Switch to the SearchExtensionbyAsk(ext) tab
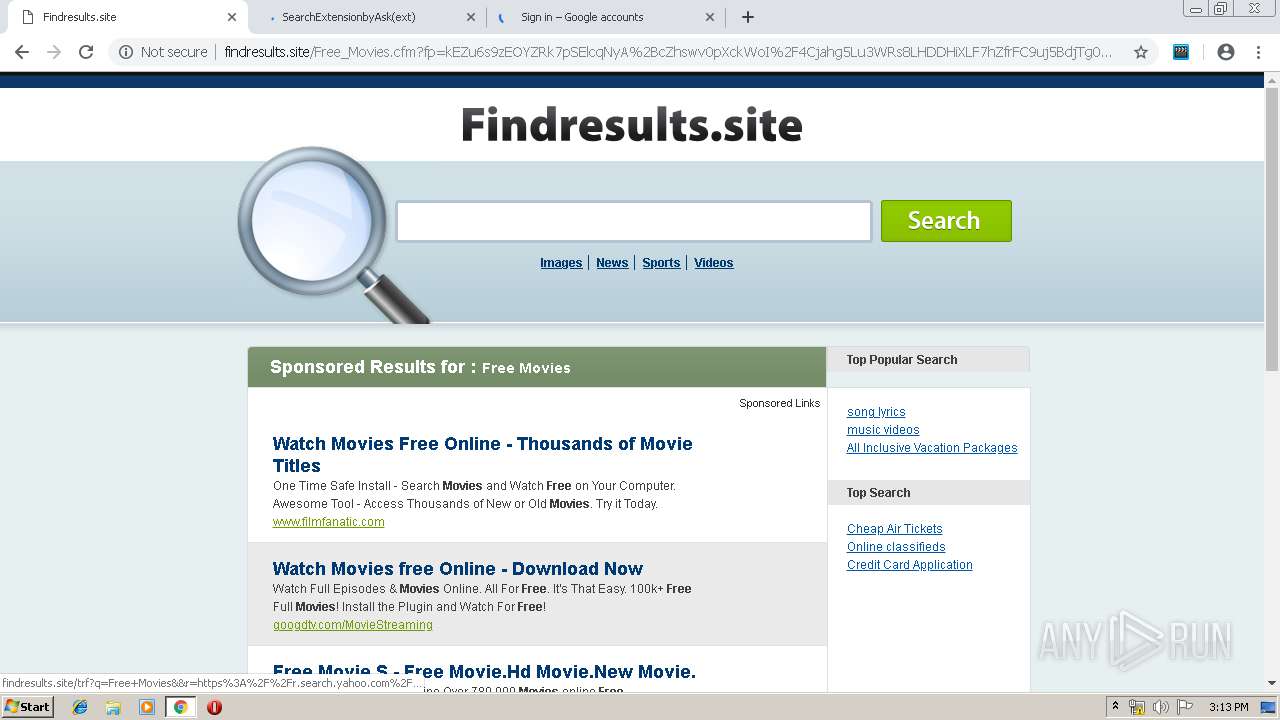This screenshot has height=720, width=1280. 368,17
